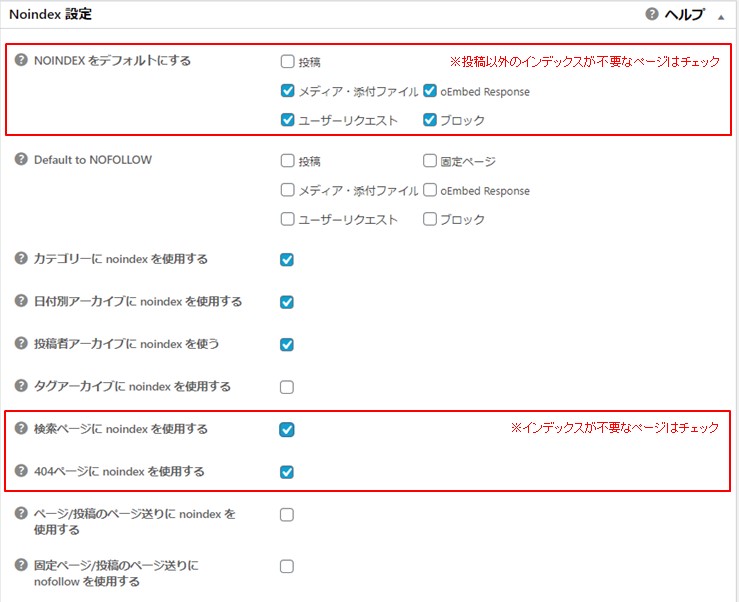Click help icon beside Default to NOFOLLOW
This screenshot has width=739, height=602.
[x=21, y=159]
